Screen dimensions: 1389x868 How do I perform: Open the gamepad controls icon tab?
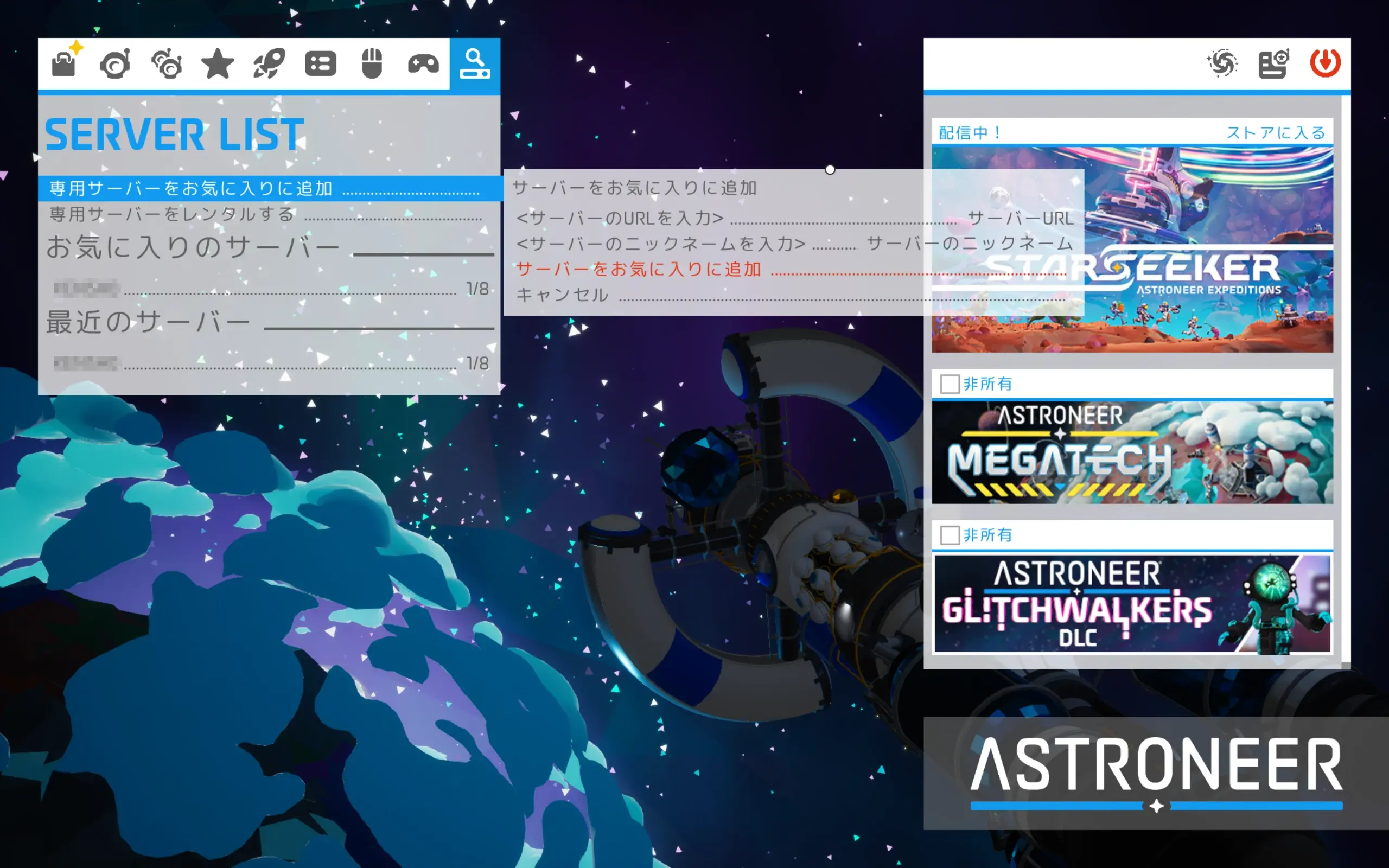(x=423, y=62)
